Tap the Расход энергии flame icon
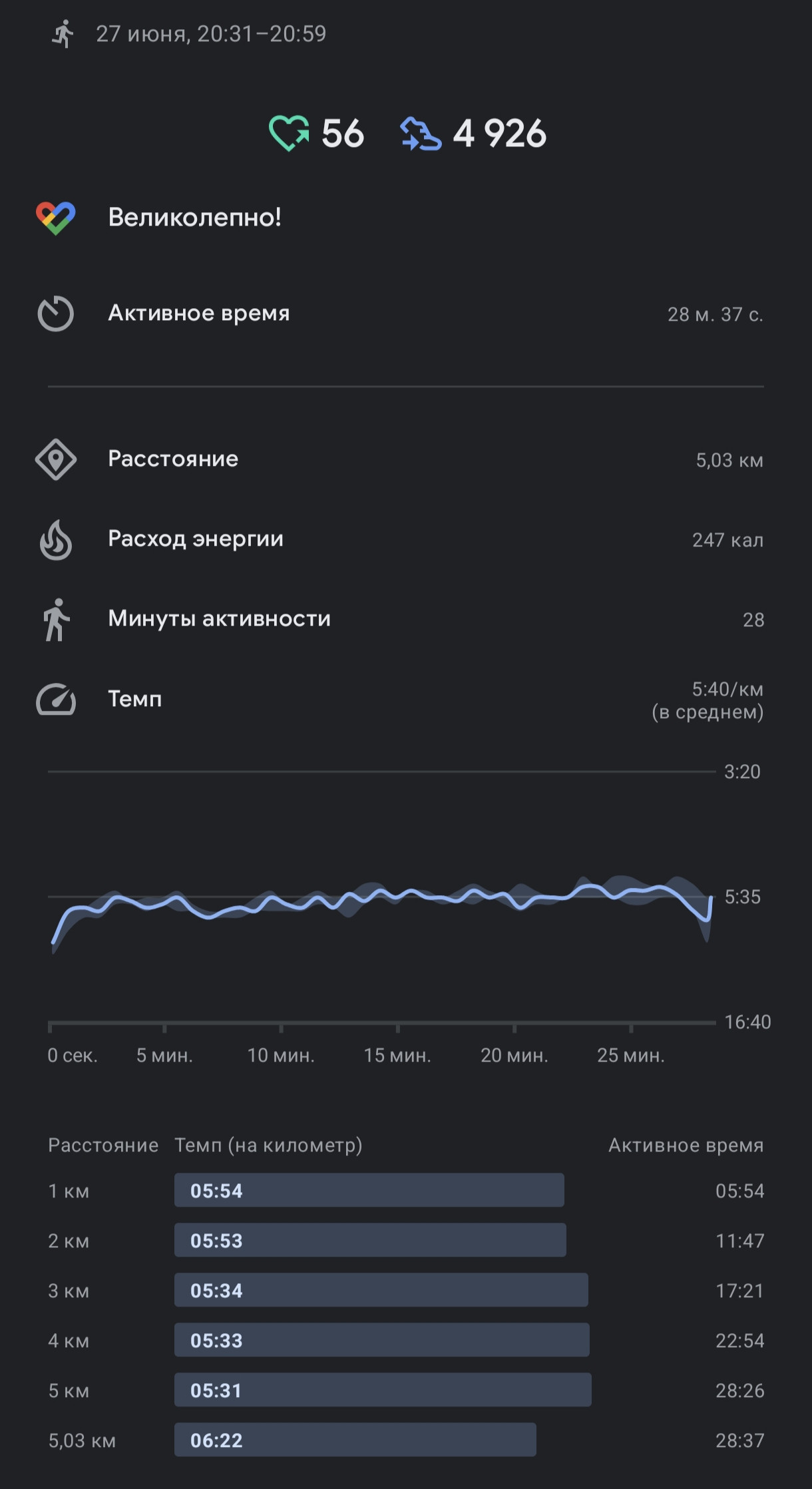 (x=56, y=539)
